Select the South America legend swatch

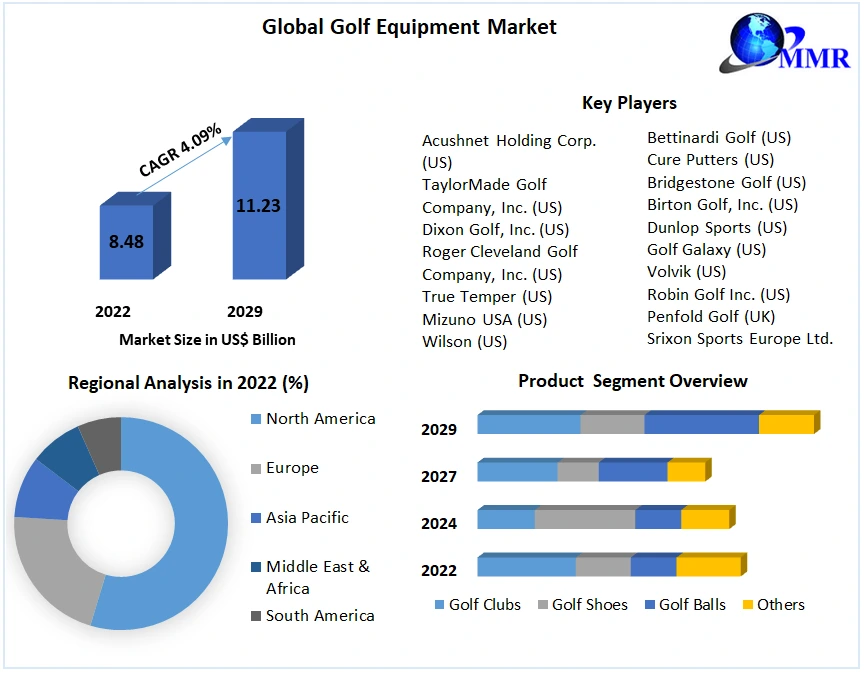tap(255, 616)
